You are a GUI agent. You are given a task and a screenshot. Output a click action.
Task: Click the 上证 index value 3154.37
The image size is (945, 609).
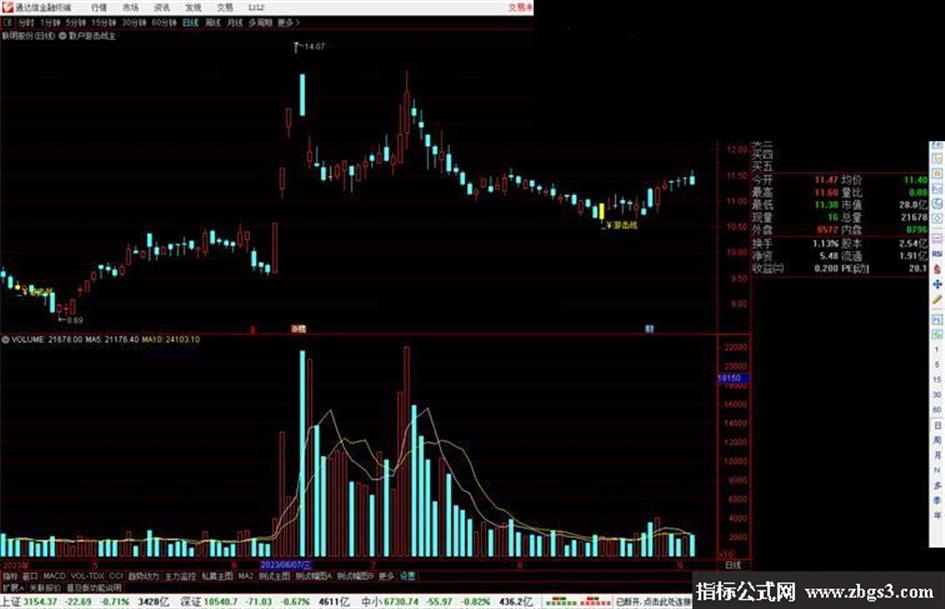(x=40, y=602)
